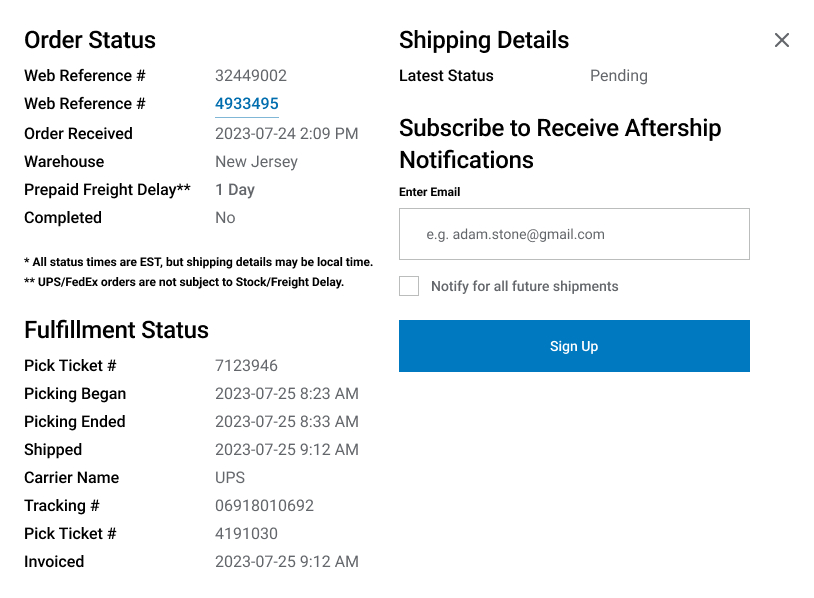The image size is (814, 598).
Task: Click the Subscribe to Receive Aftership Notifications heading
Action: point(560,144)
